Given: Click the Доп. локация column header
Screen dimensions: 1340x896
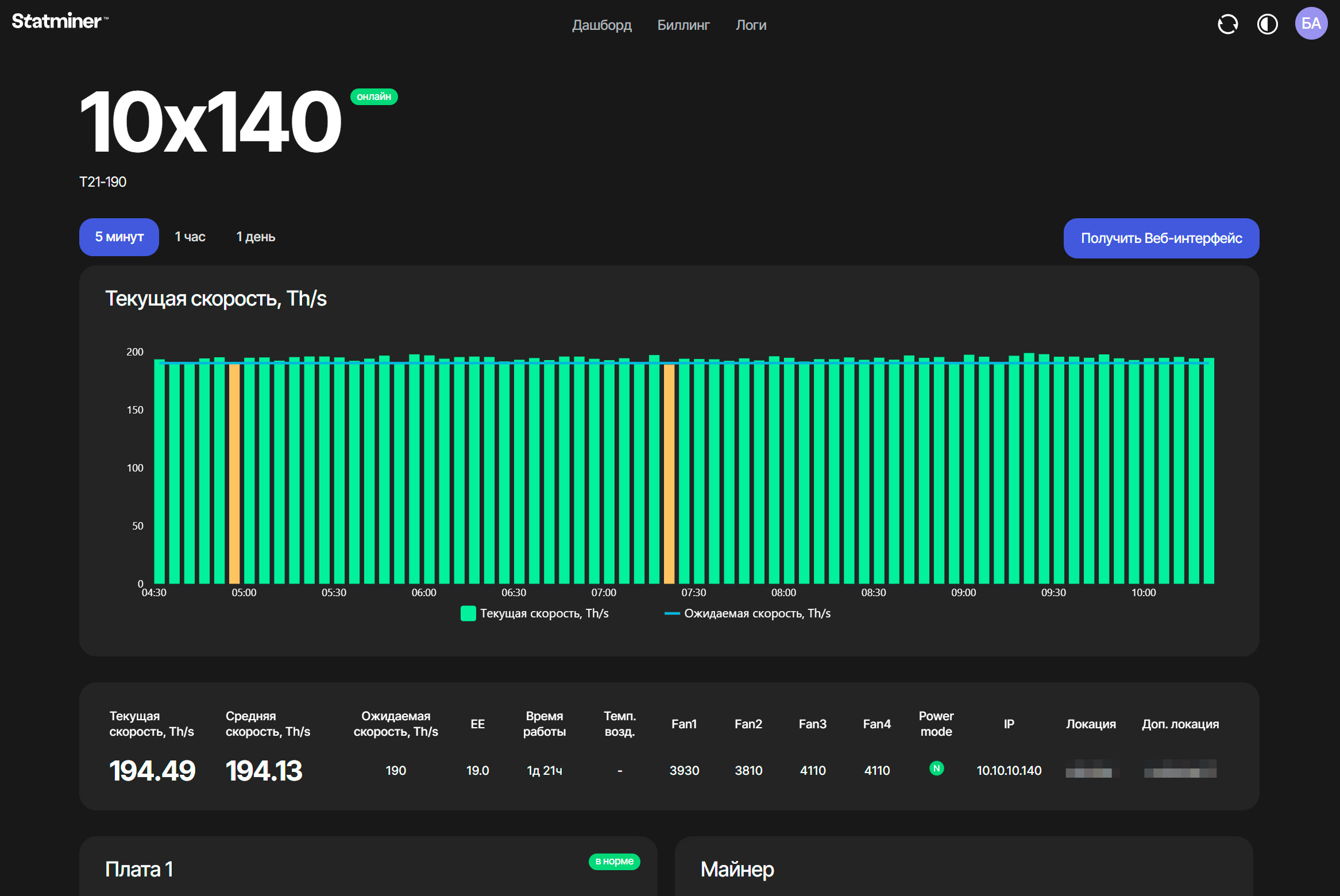Looking at the screenshot, I should (x=1180, y=724).
